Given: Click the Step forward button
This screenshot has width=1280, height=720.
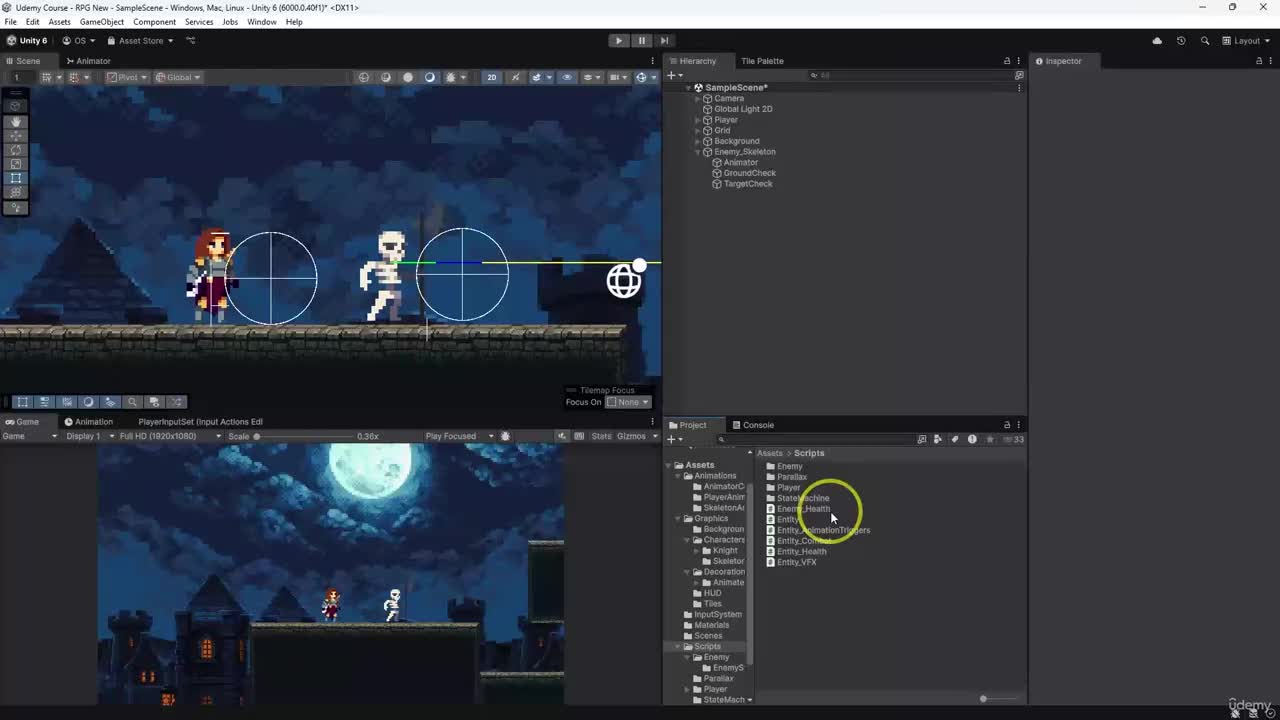Looking at the screenshot, I should pyautogui.click(x=664, y=41).
